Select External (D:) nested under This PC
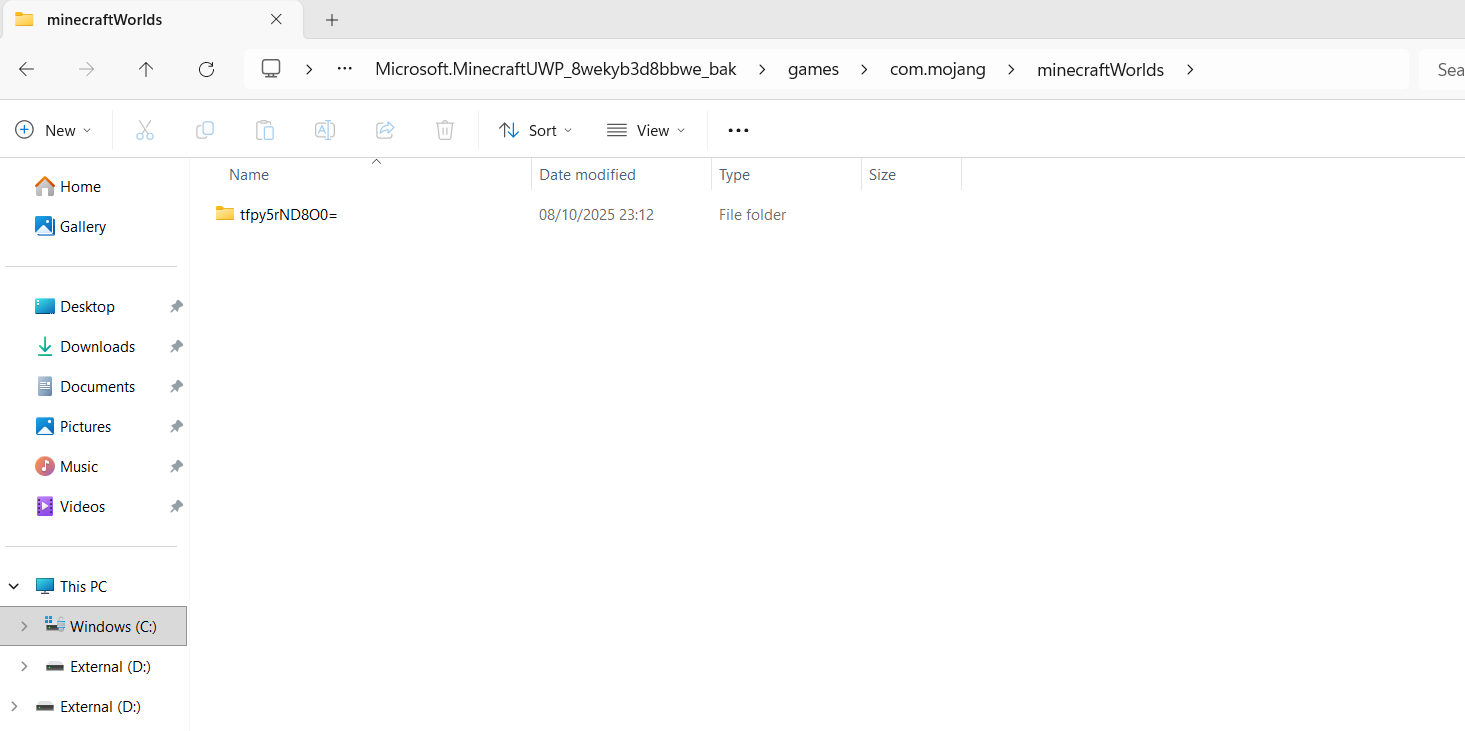This screenshot has height=731, width=1465. 110,666
